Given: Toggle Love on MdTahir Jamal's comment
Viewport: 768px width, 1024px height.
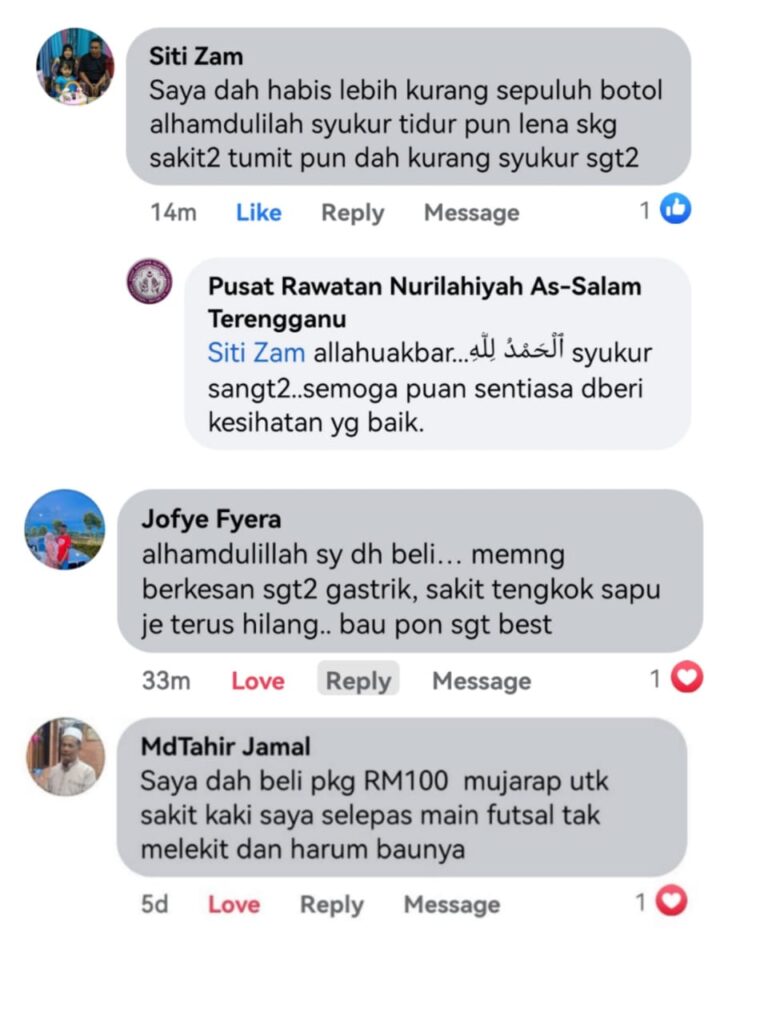Looking at the screenshot, I should tap(234, 904).
